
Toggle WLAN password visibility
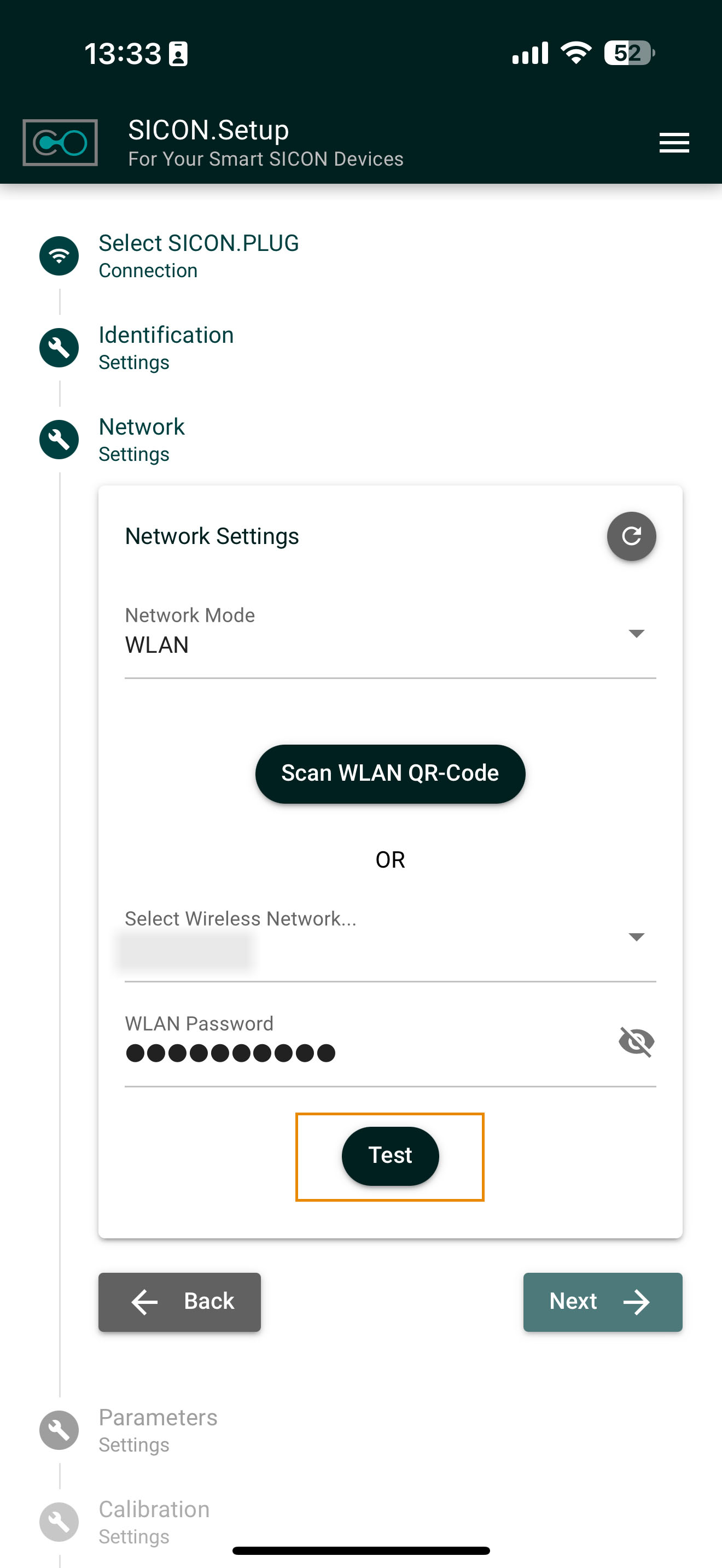636,1042
